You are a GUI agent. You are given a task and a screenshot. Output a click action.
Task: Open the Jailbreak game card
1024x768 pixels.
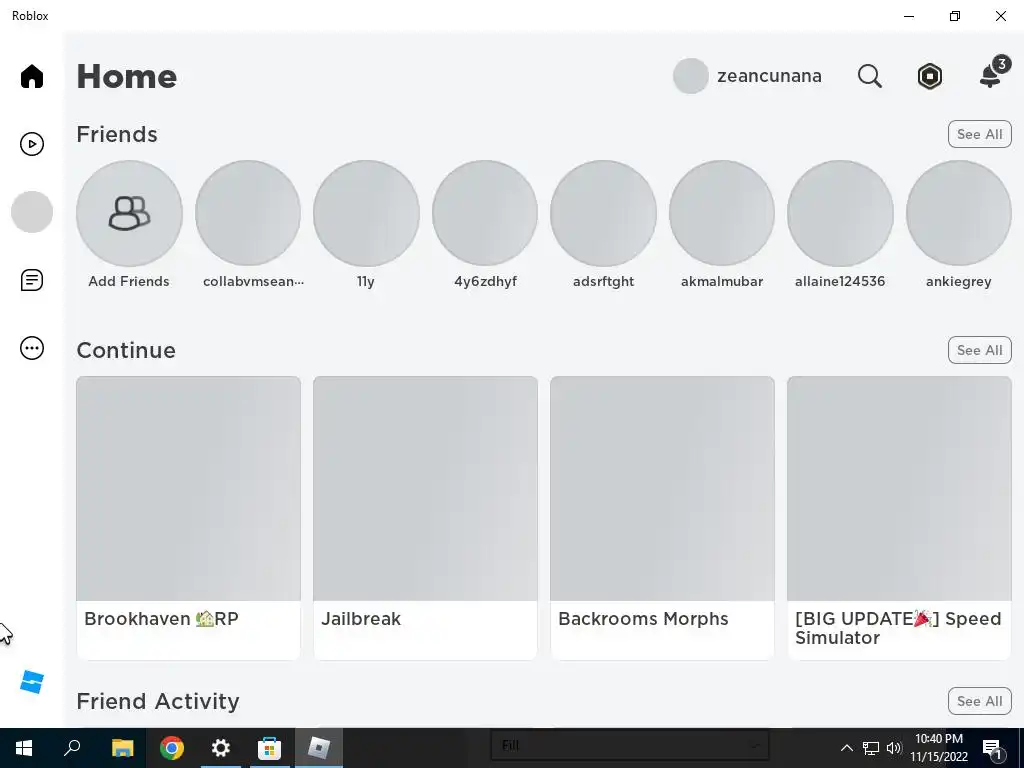pyautogui.click(x=425, y=517)
